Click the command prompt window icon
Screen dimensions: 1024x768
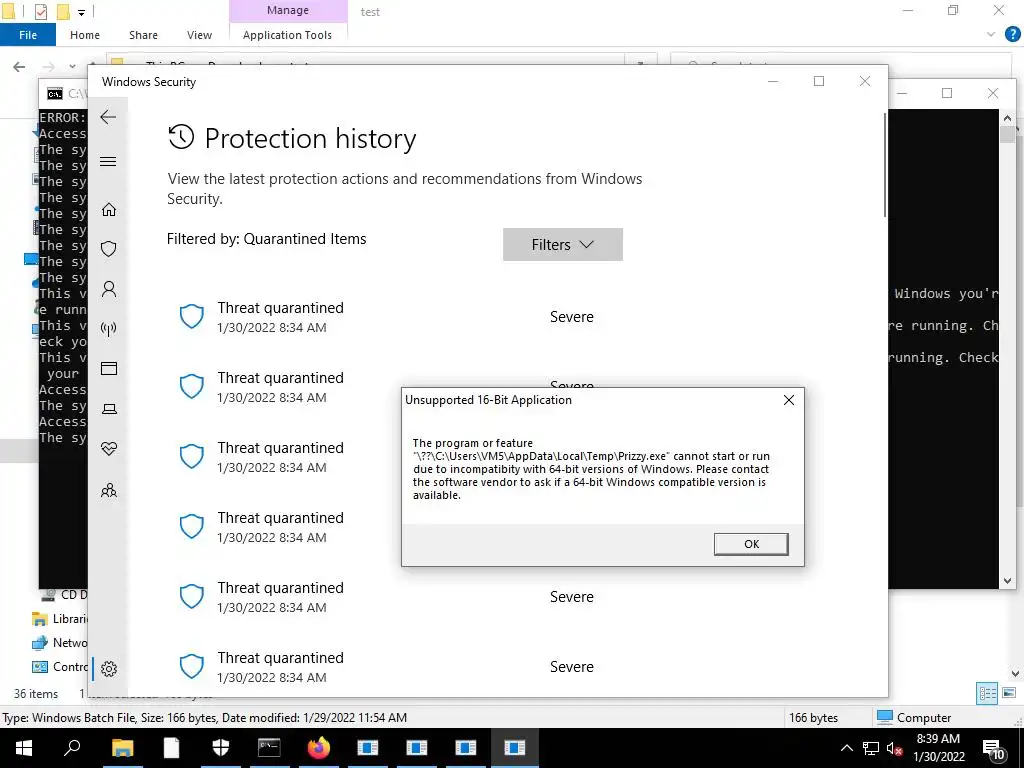point(55,94)
